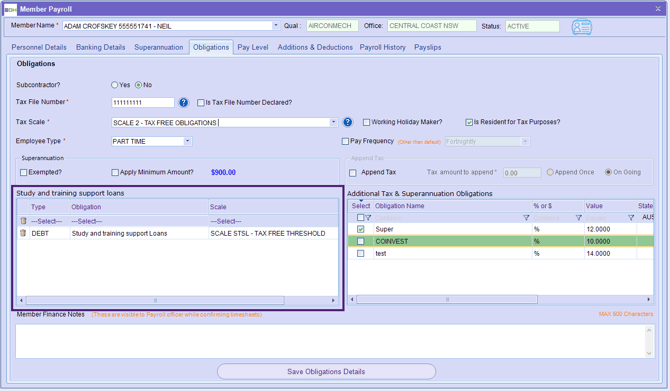Click help icon beside Tax File Number

(184, 103)
